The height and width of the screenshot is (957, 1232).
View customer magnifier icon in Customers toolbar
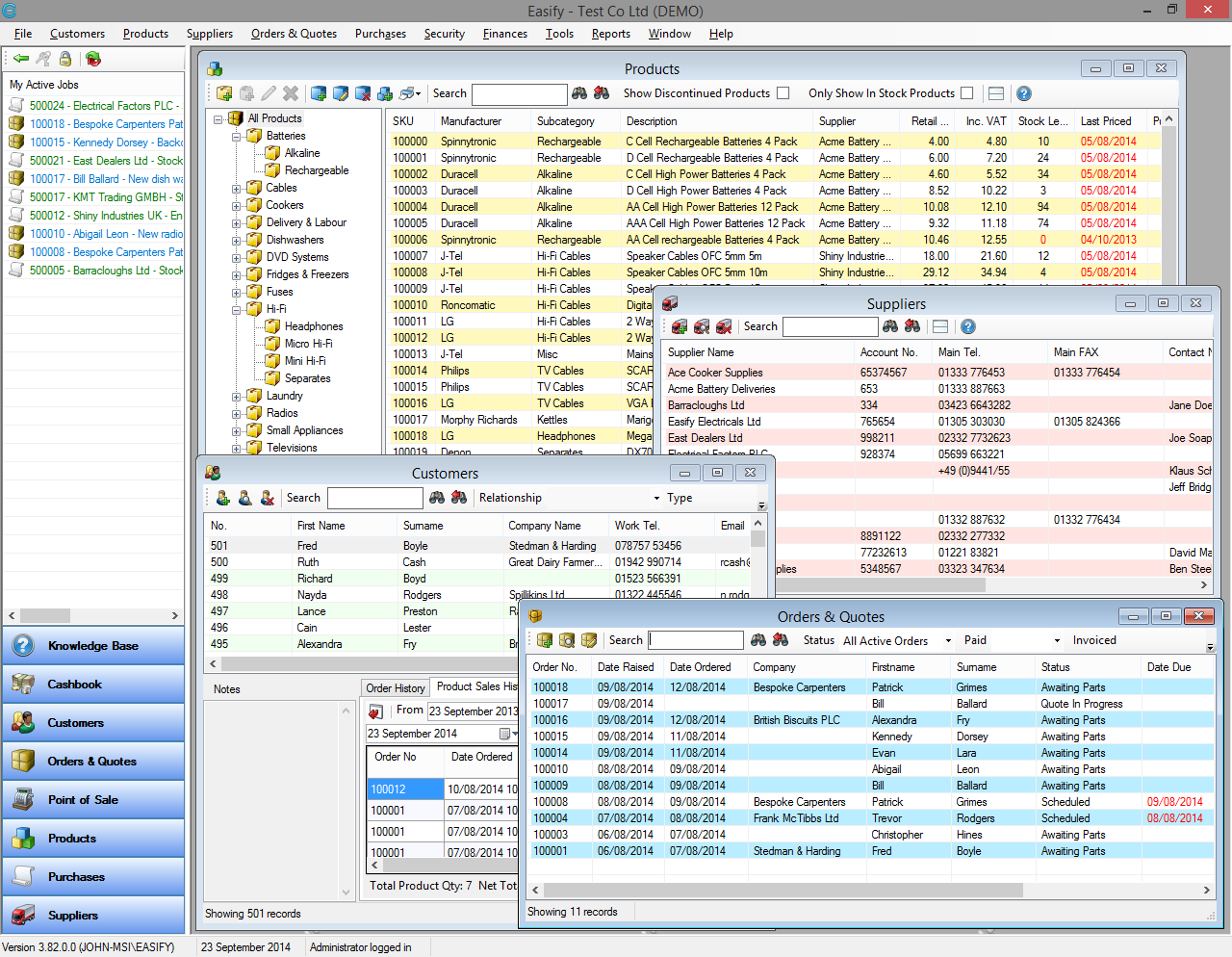click(x=244, y=498)
